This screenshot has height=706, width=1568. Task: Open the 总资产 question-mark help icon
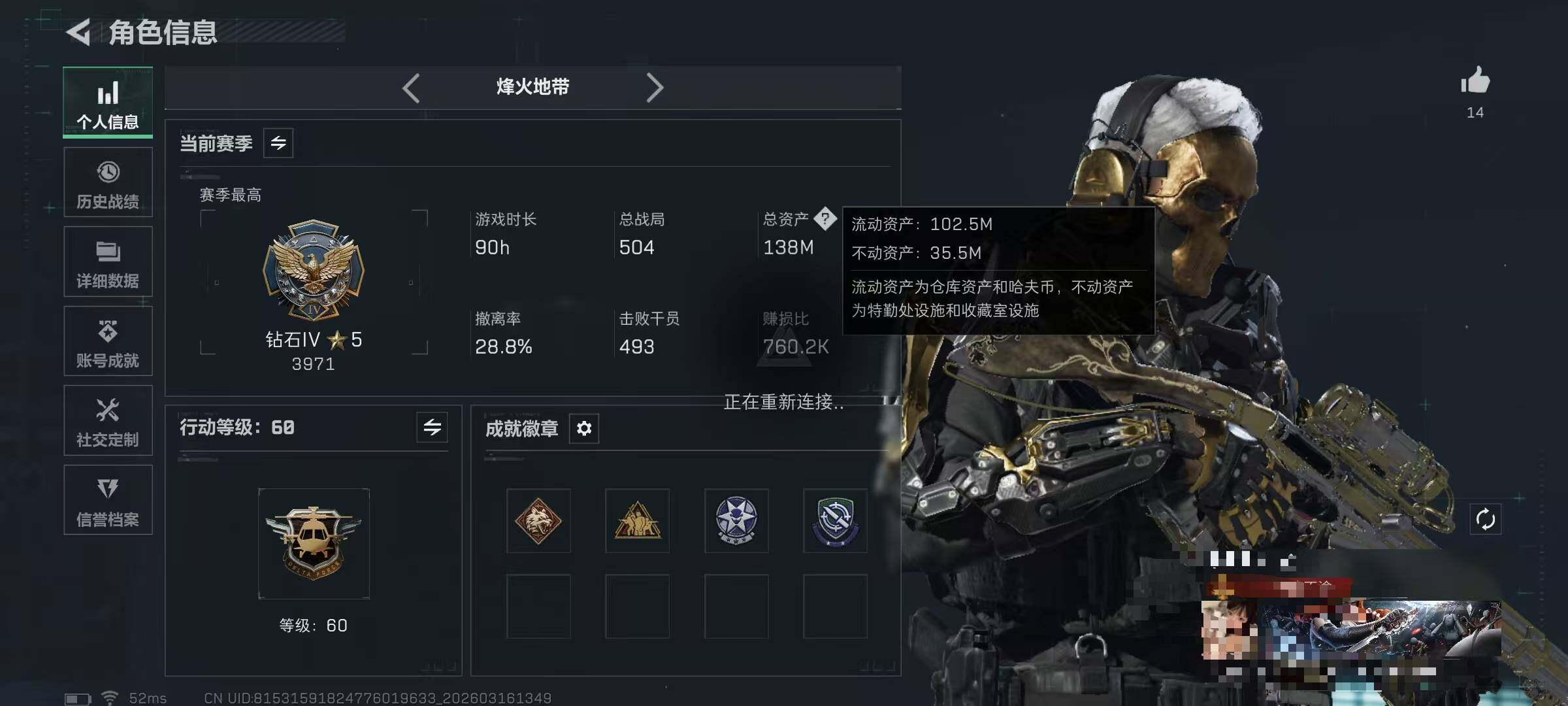(x=825, y=218)
